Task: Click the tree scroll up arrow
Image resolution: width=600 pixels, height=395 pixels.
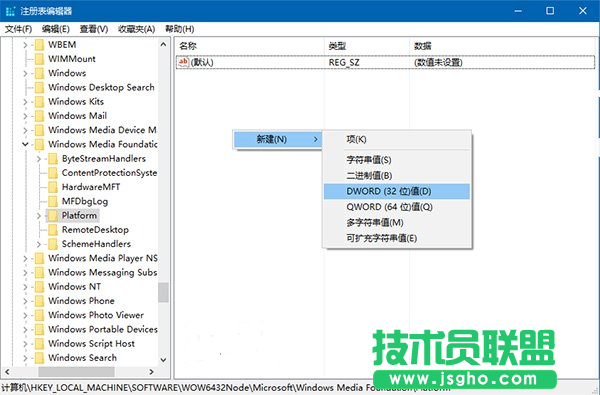Action: coord(163,45)
